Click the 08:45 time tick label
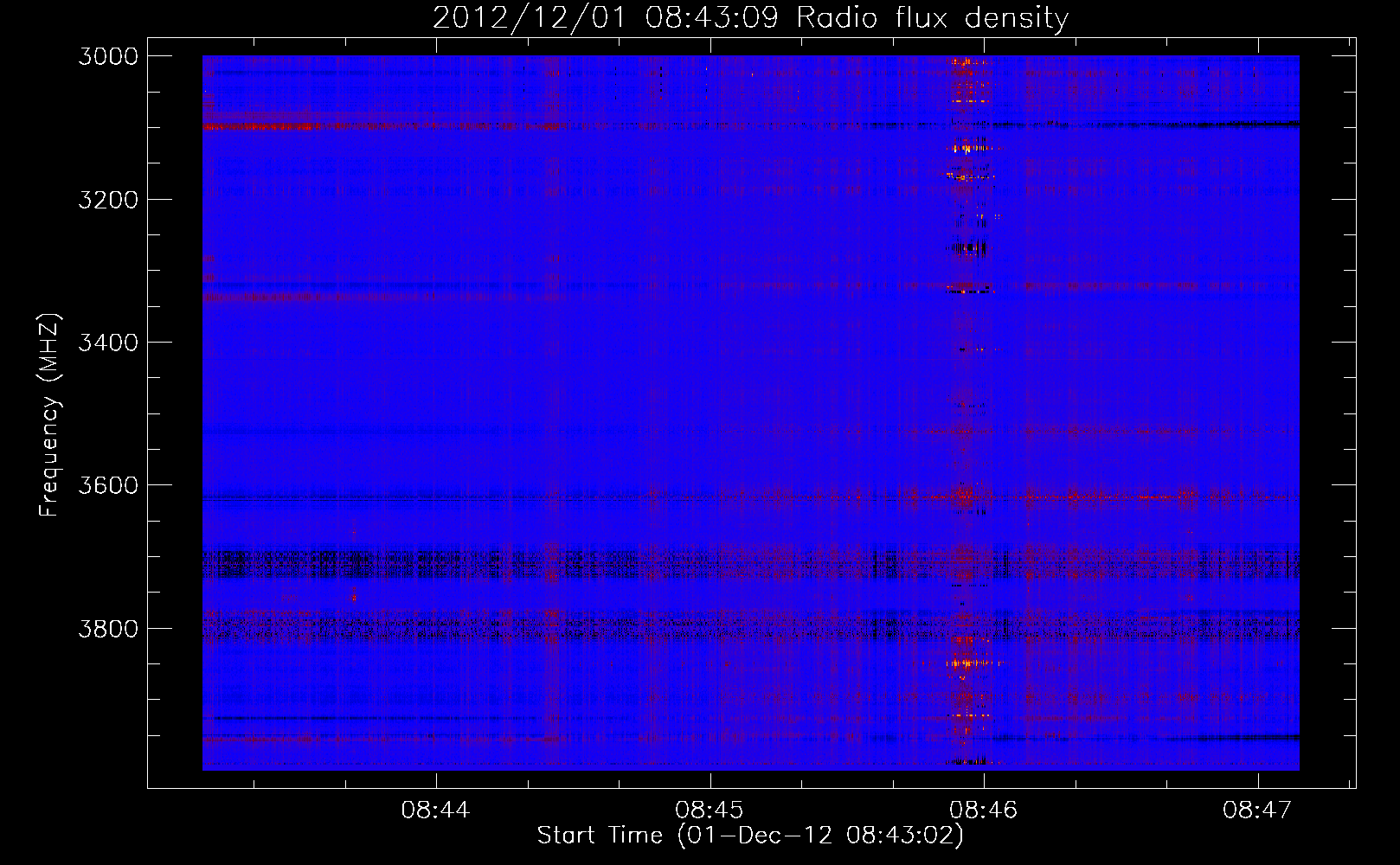The height and width of the screenshot is (865, 1400). point(710,810)
